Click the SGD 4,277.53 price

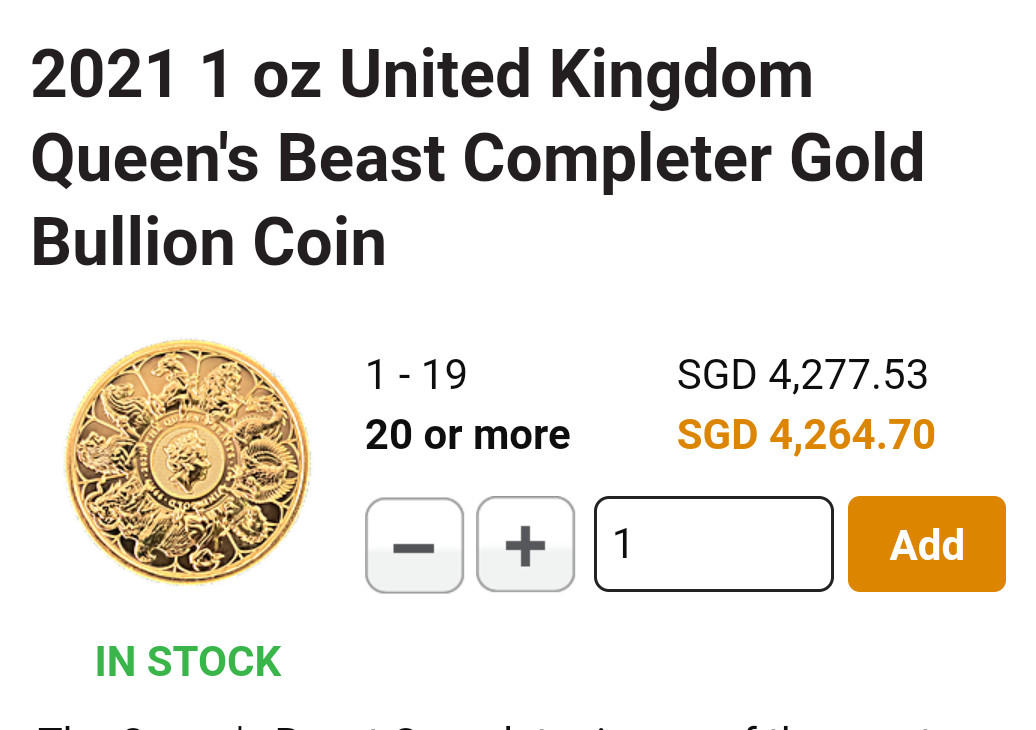tap(802, 376)
